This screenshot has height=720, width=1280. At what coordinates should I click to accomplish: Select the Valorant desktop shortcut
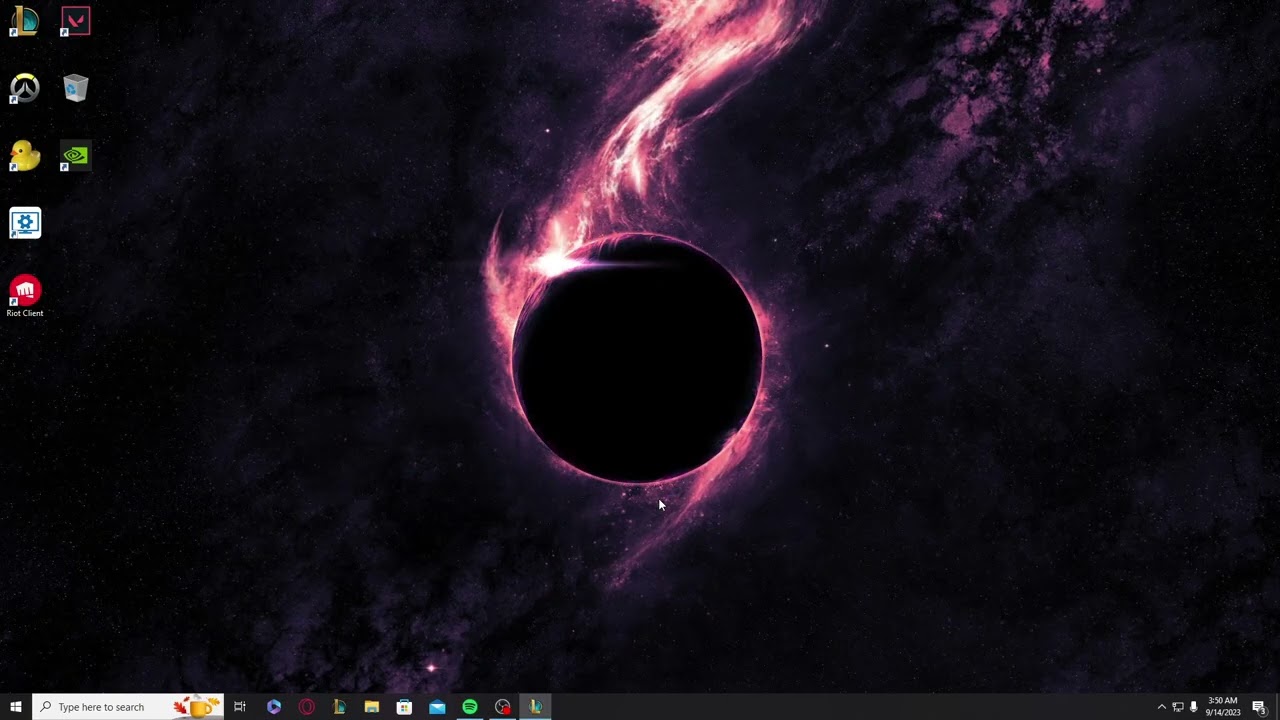(x=75, y=21)
